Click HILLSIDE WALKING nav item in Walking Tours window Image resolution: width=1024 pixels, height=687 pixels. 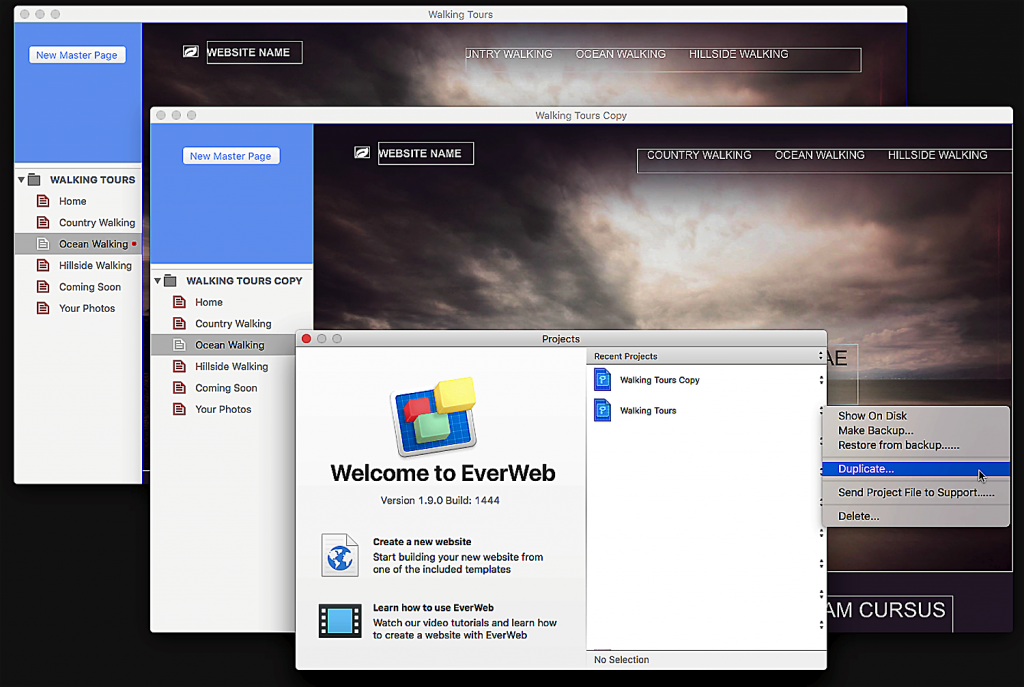click(739, 54)
